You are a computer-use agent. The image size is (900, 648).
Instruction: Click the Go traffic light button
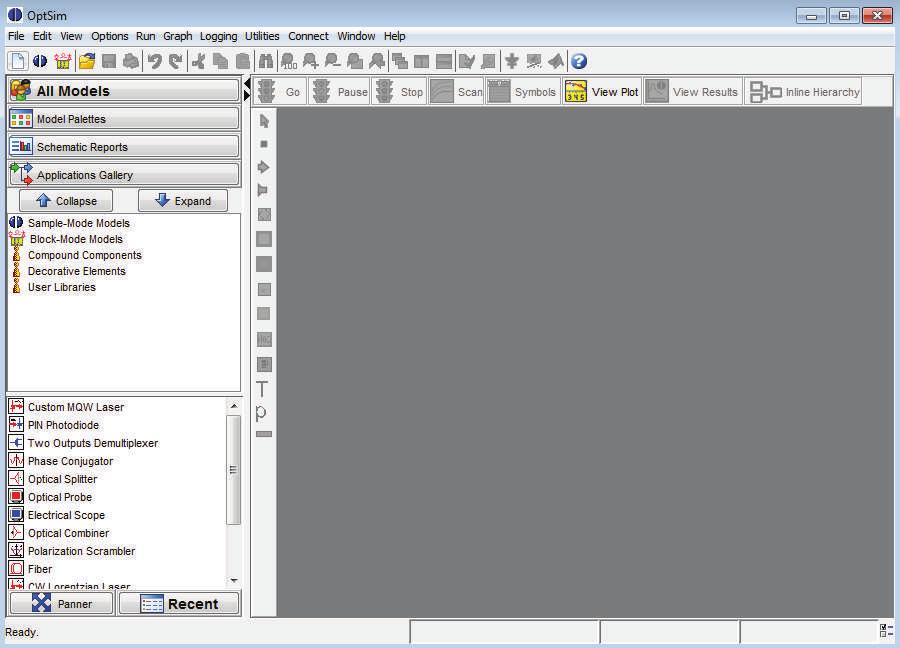coord(279,92)
